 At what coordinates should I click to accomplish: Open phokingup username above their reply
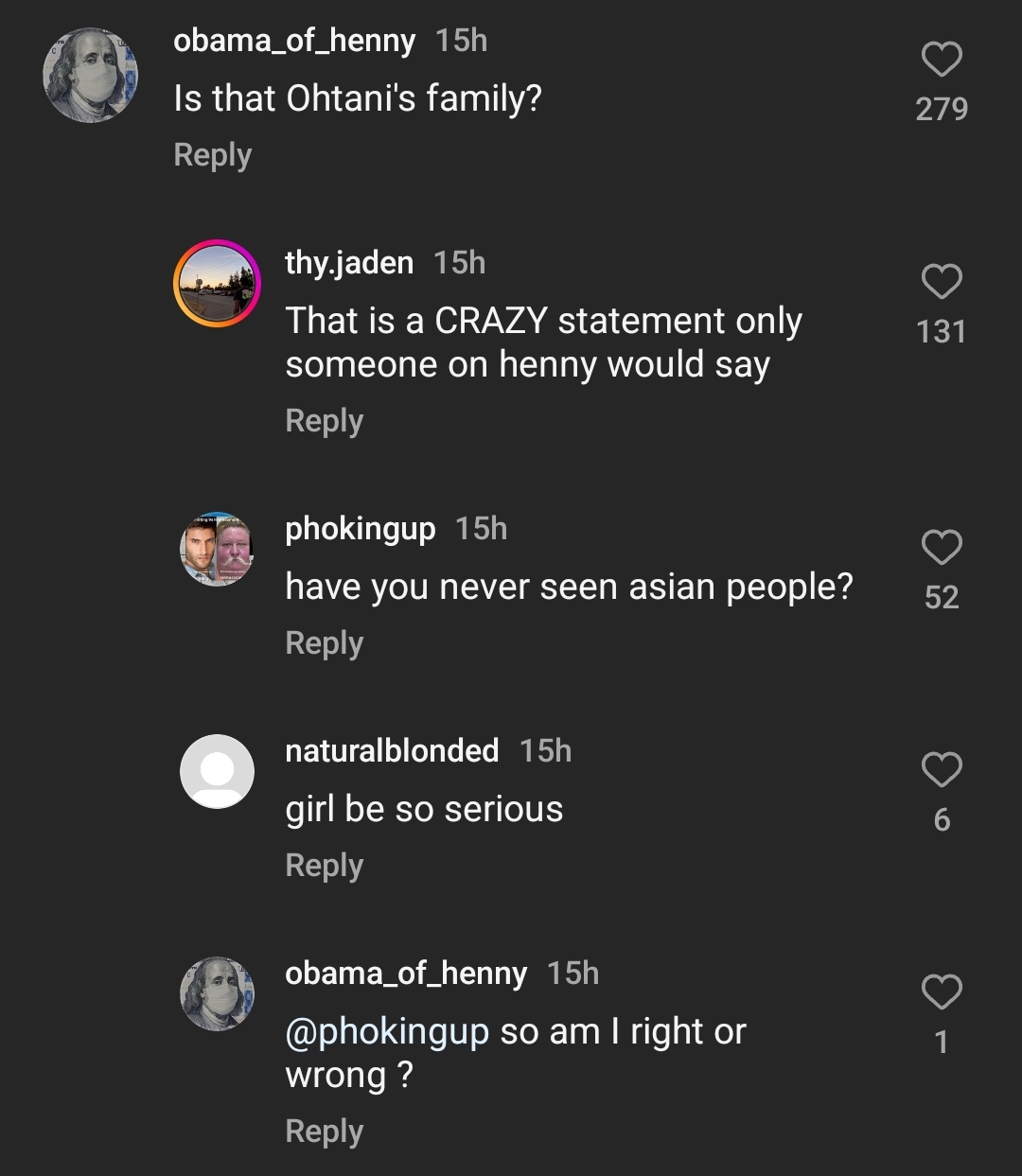361,528
